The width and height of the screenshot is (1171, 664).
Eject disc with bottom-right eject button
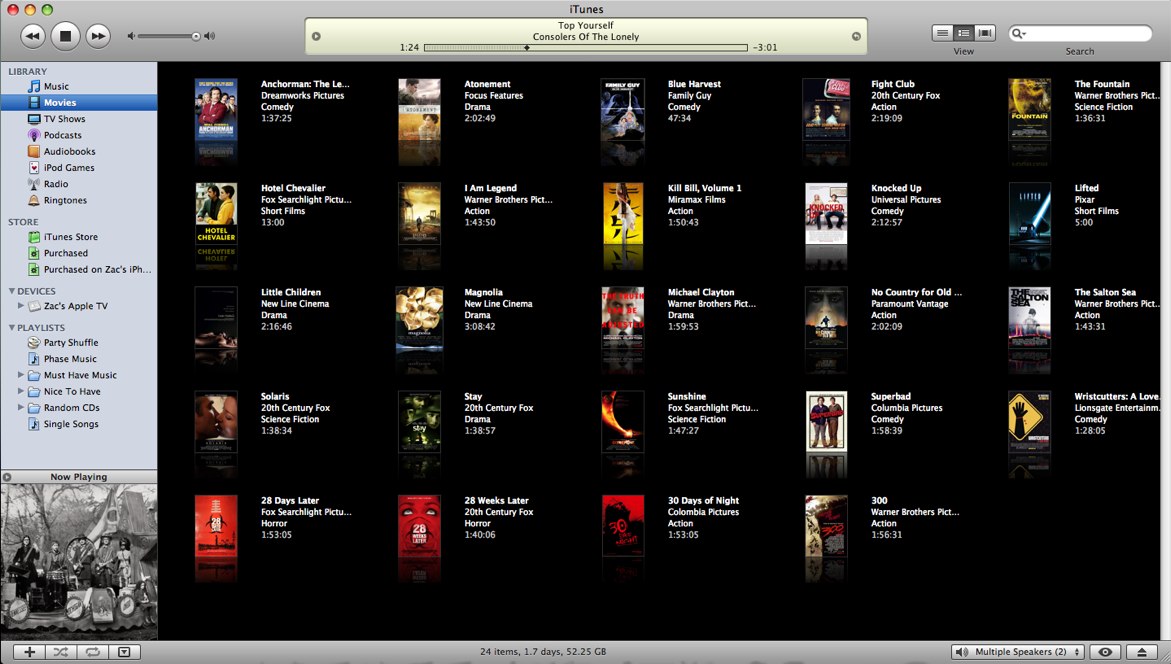1141,652
